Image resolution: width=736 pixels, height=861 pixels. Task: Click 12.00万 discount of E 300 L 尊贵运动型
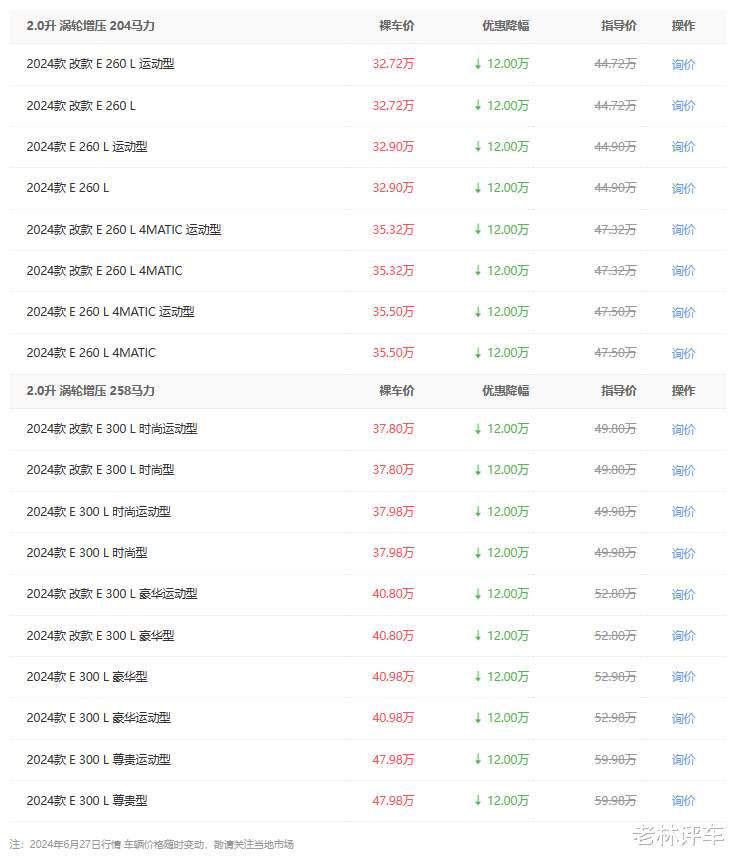coord(502,759)
